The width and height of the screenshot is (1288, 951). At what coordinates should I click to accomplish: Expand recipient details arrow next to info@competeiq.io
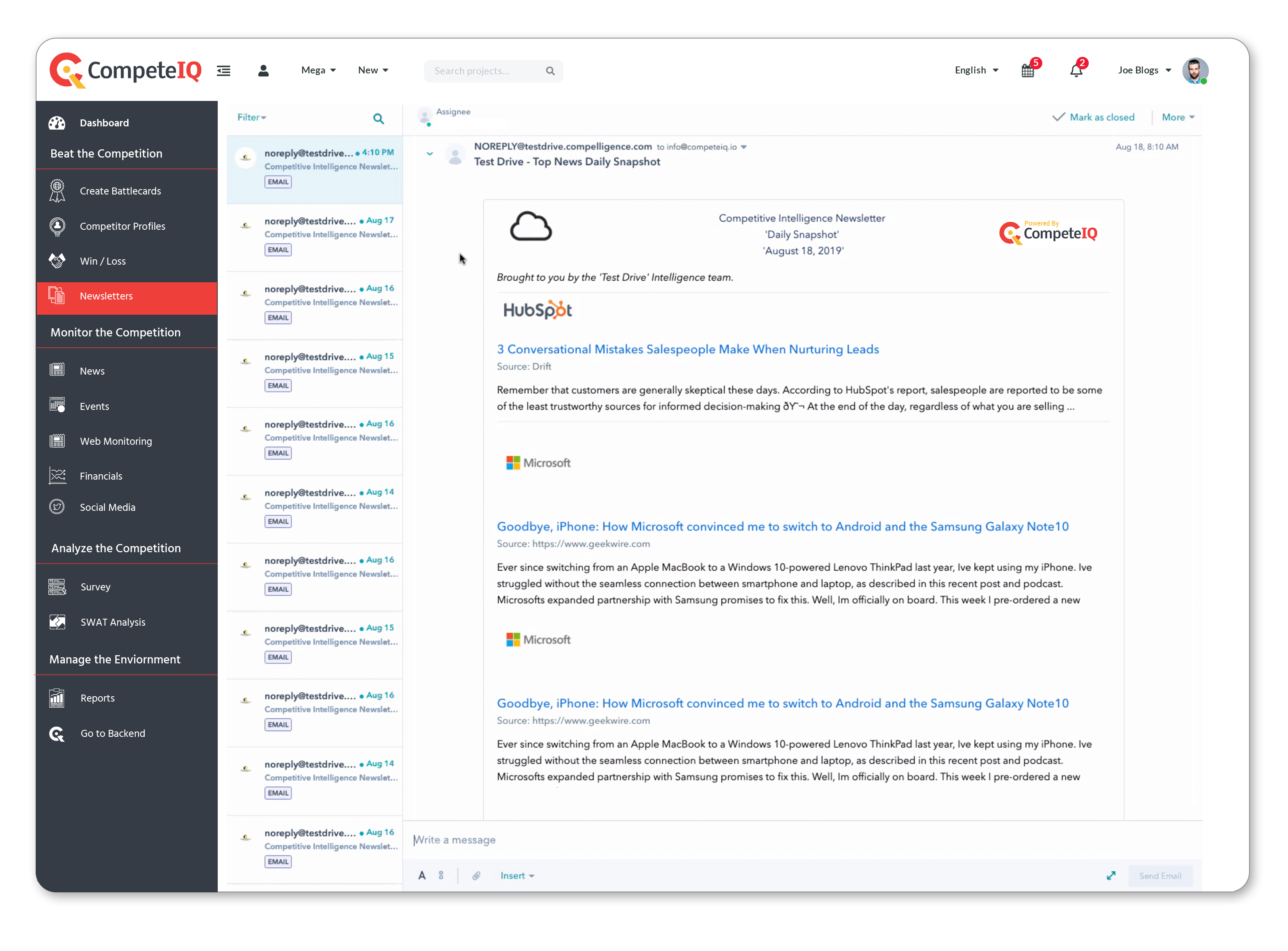tap(743, 147)
